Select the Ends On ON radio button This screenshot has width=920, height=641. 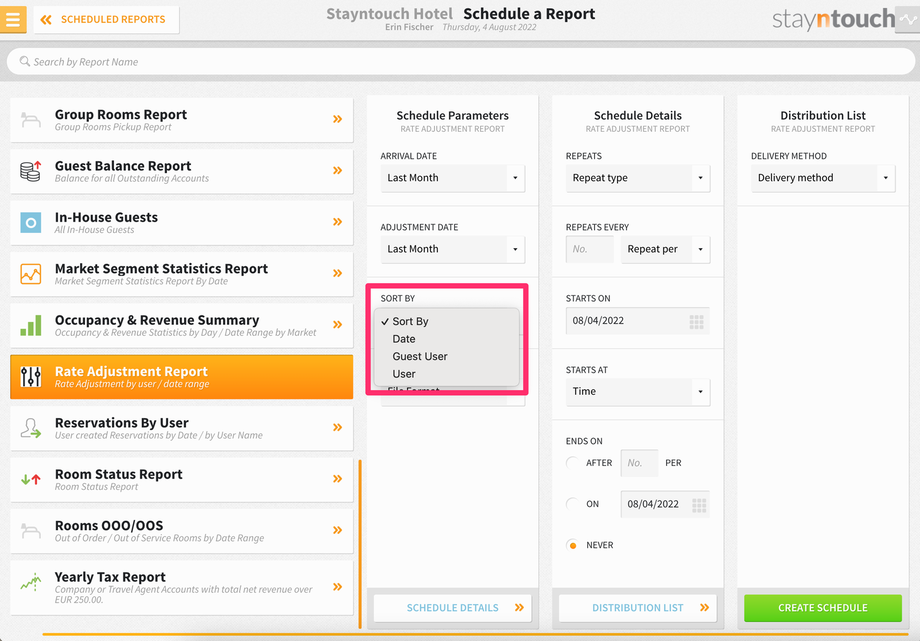[x=573, y=504]
